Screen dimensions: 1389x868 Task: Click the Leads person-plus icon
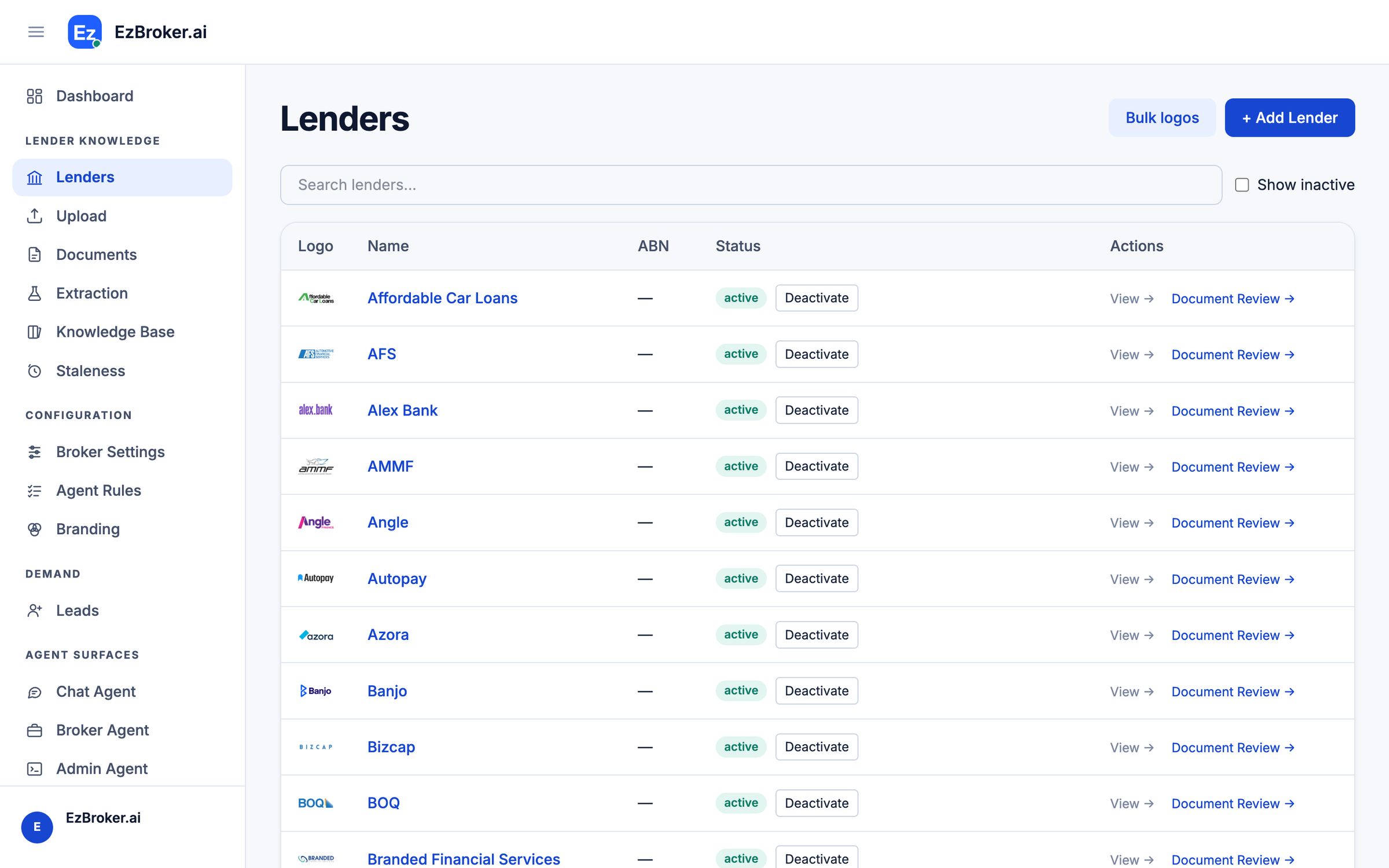tap(35, 610)
